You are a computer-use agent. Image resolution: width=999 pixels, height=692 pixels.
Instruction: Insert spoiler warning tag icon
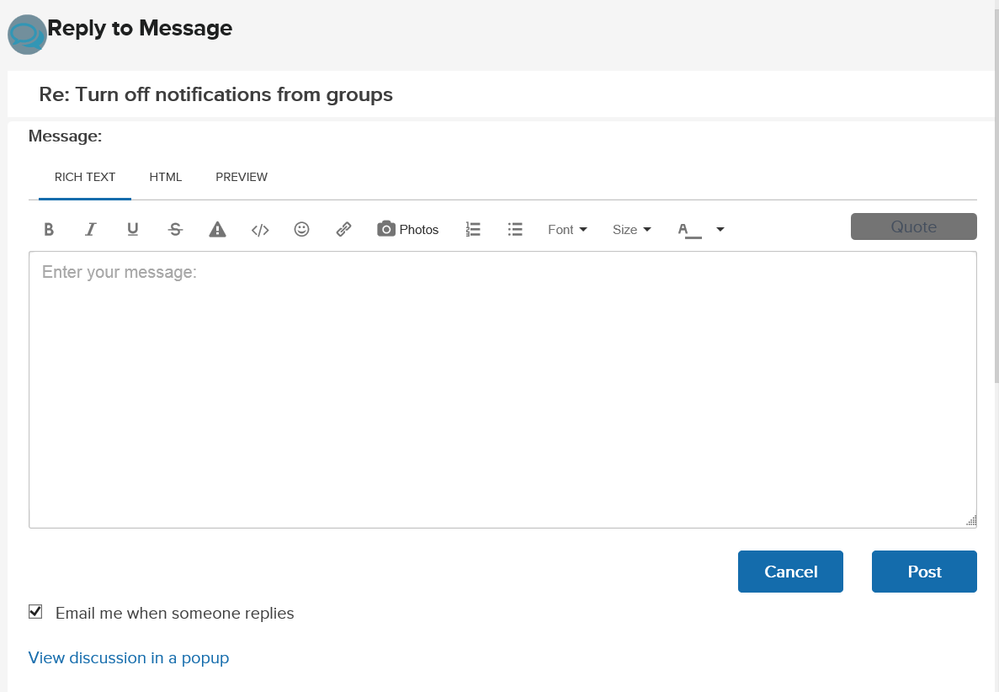[x=217, y=229]
